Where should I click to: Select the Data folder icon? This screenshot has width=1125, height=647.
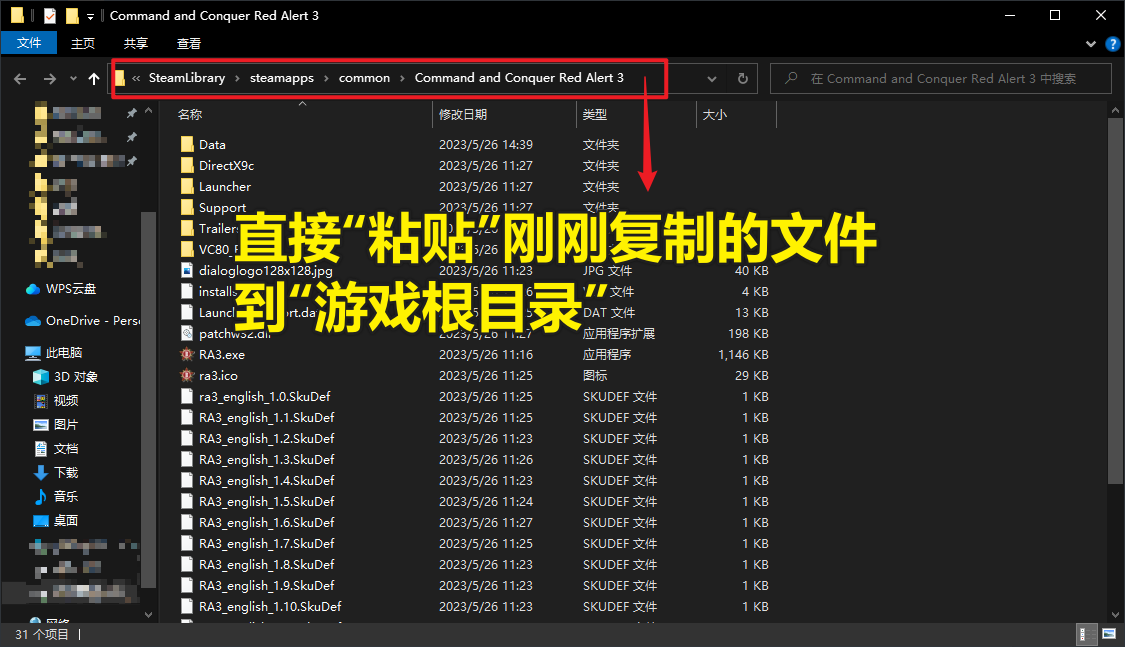coord(187,144)
